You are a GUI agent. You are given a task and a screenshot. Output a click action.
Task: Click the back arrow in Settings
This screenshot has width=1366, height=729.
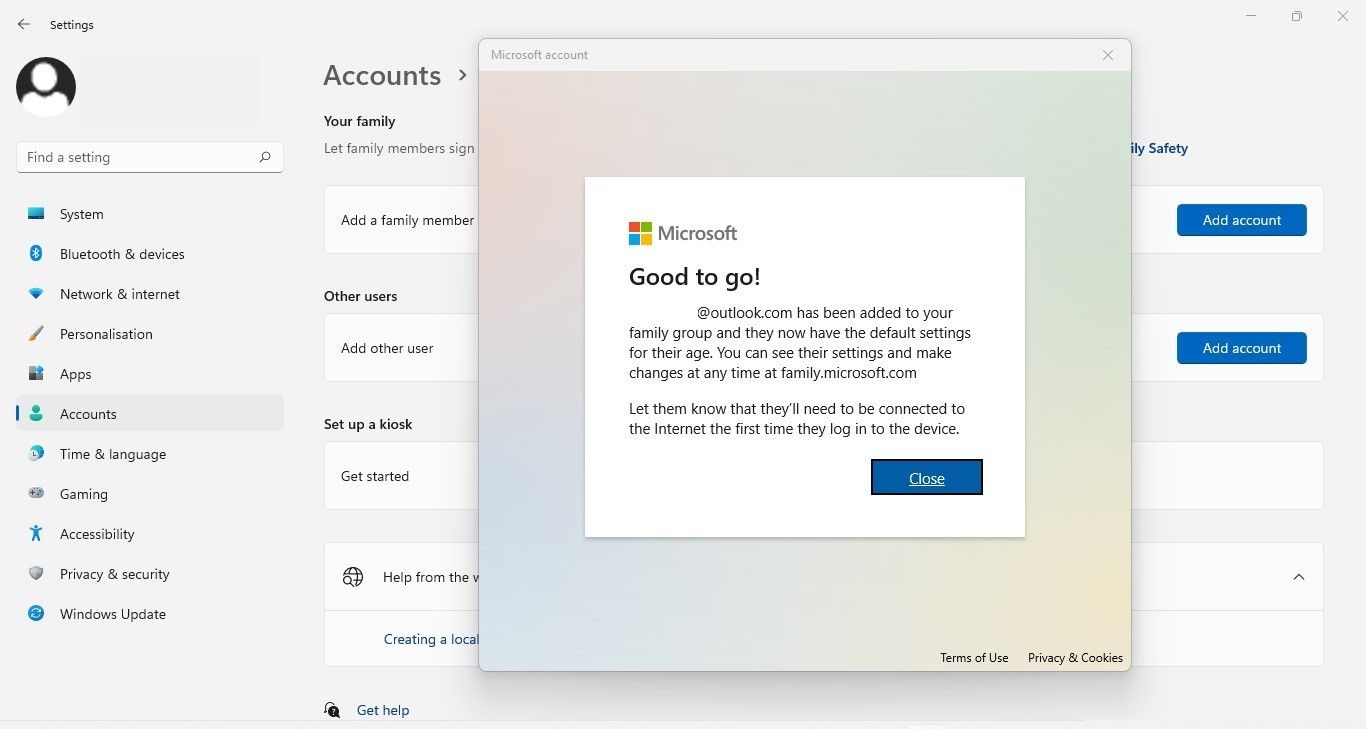24,24
